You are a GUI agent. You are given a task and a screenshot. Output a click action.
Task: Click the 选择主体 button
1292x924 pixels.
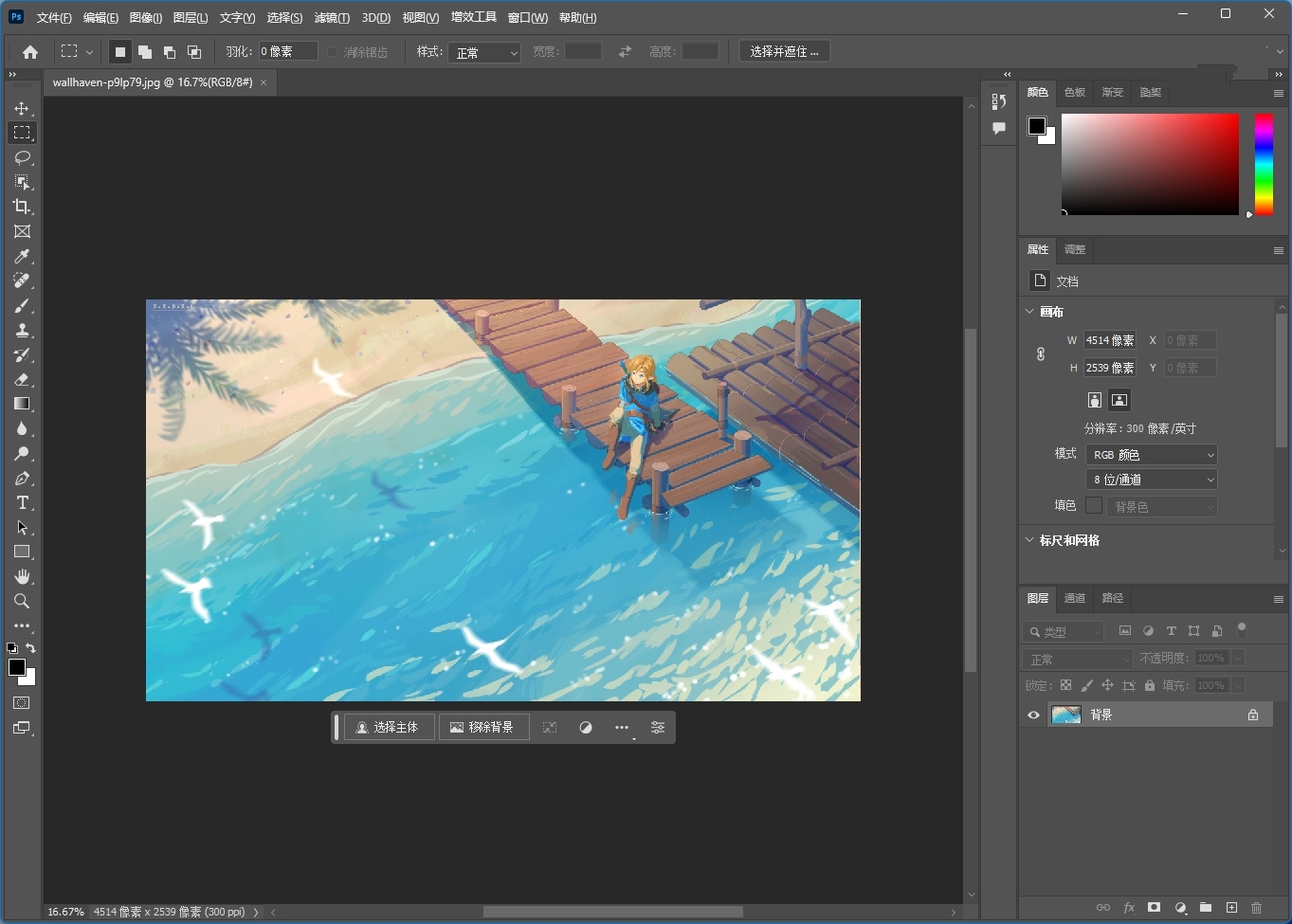click(389, 727)
